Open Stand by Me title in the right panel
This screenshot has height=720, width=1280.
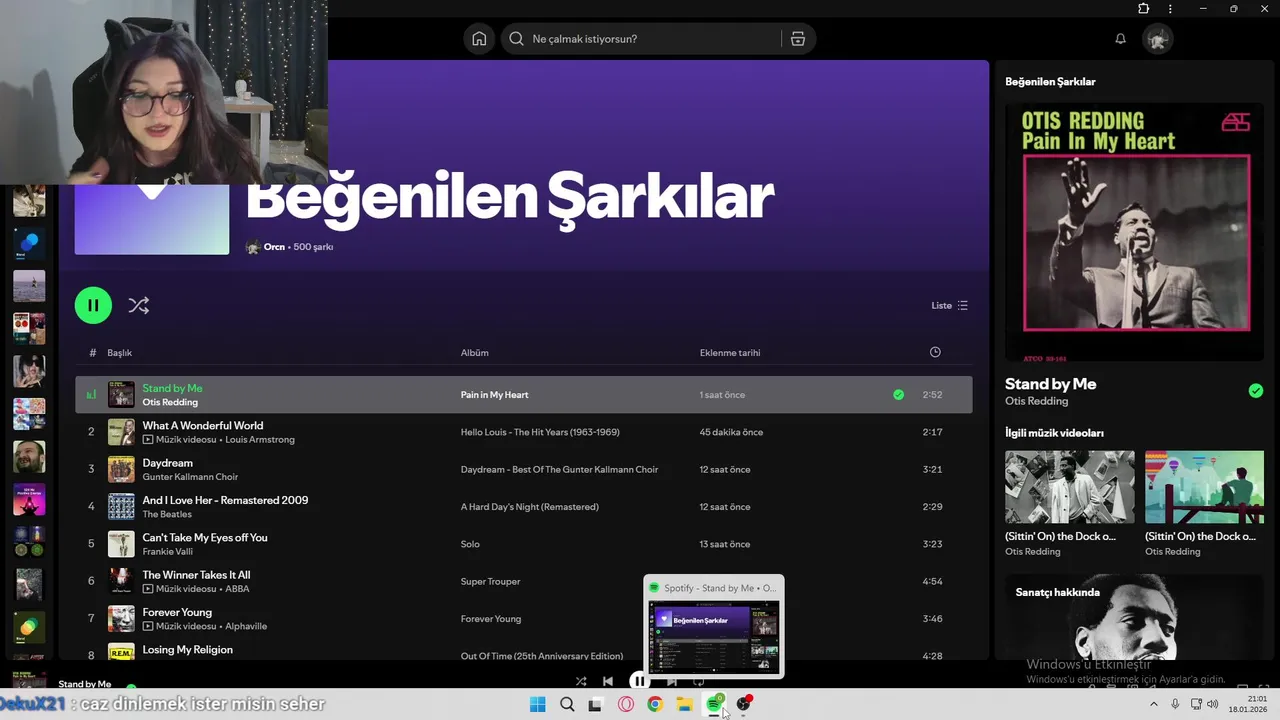point(1050,384)
